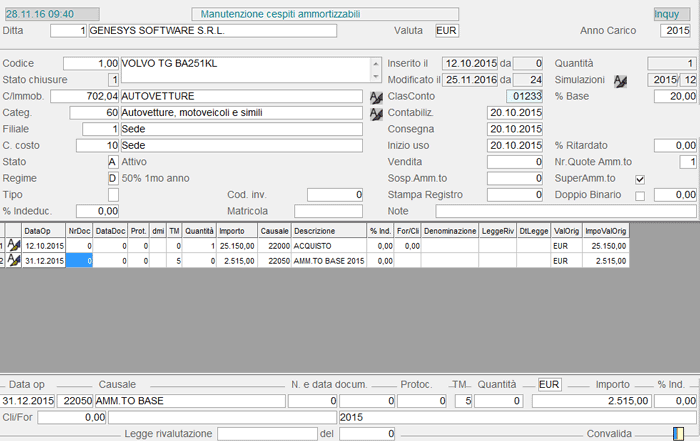Click the Vendita field
The width and height of the screenshot is (700, 441).
coord(515,162)
